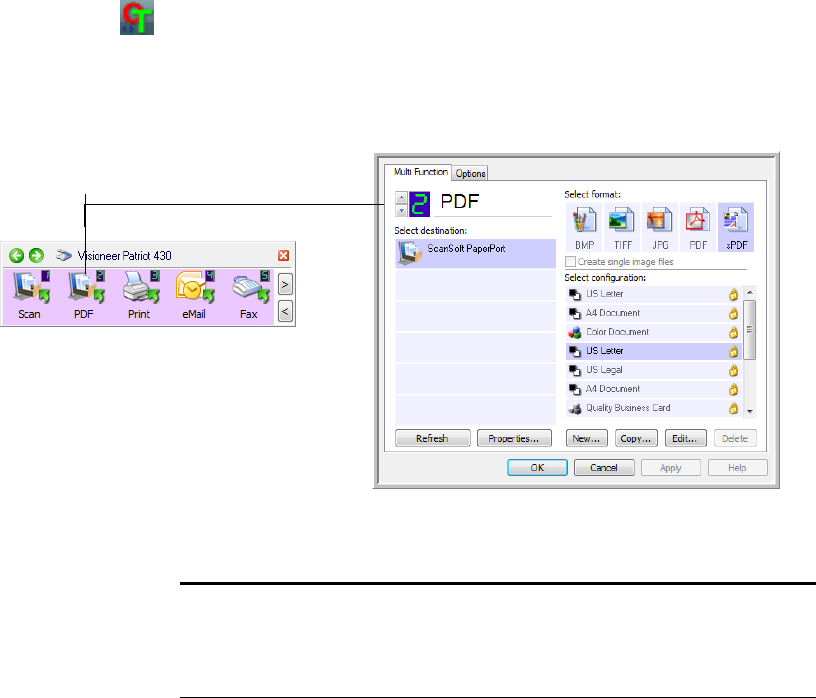The width and height of the screenshot is (816, 698).
Task: Select the first A4 Document configuration
Action: click(654, 313)
